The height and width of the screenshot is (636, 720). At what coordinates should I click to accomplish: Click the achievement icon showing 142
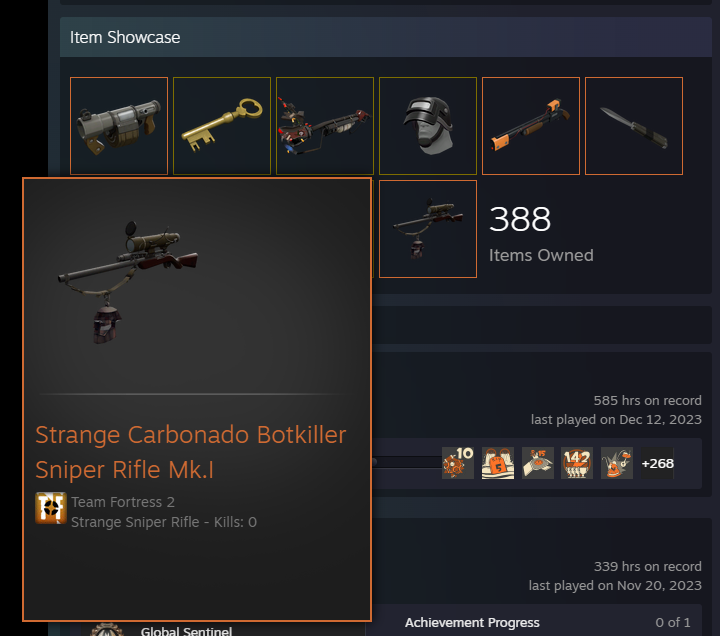pos(577,463)
